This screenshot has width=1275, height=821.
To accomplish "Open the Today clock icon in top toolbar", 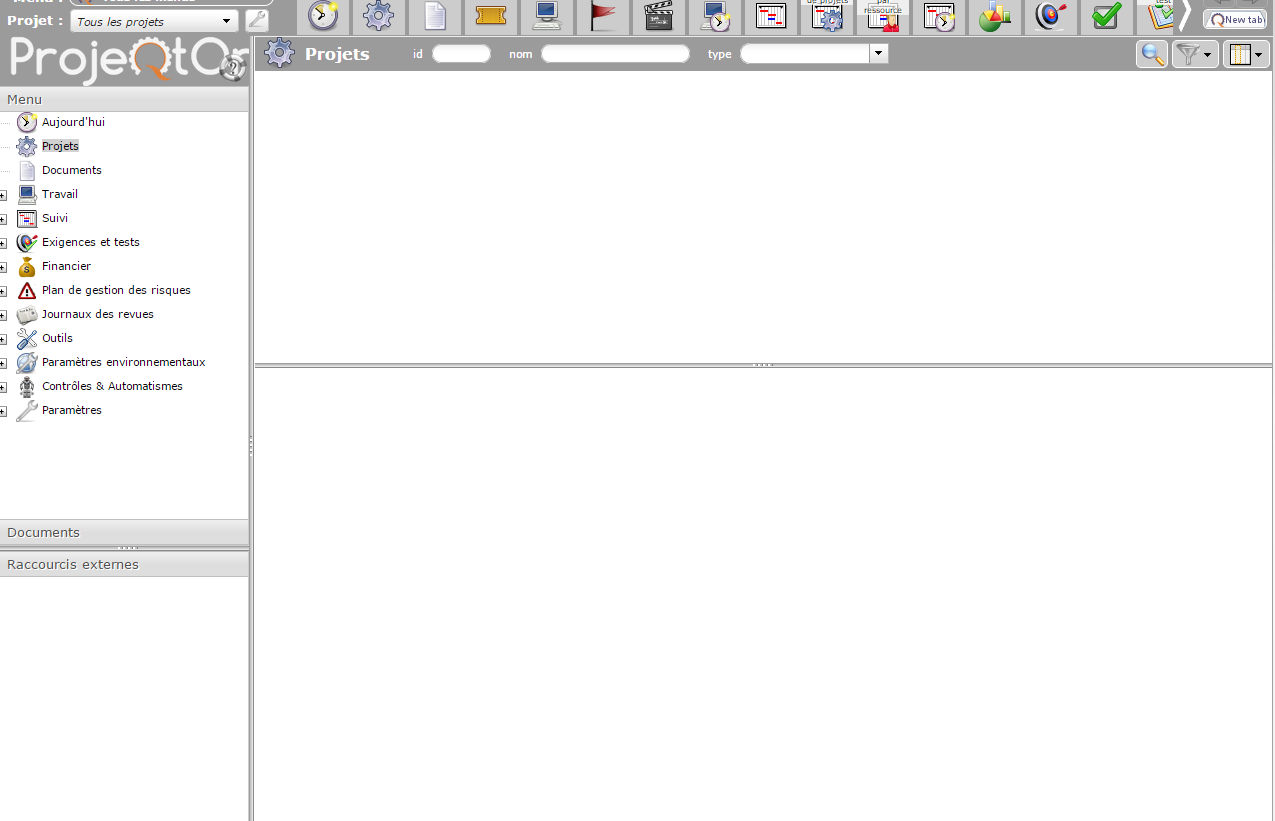I will click(x=323, y=16).
